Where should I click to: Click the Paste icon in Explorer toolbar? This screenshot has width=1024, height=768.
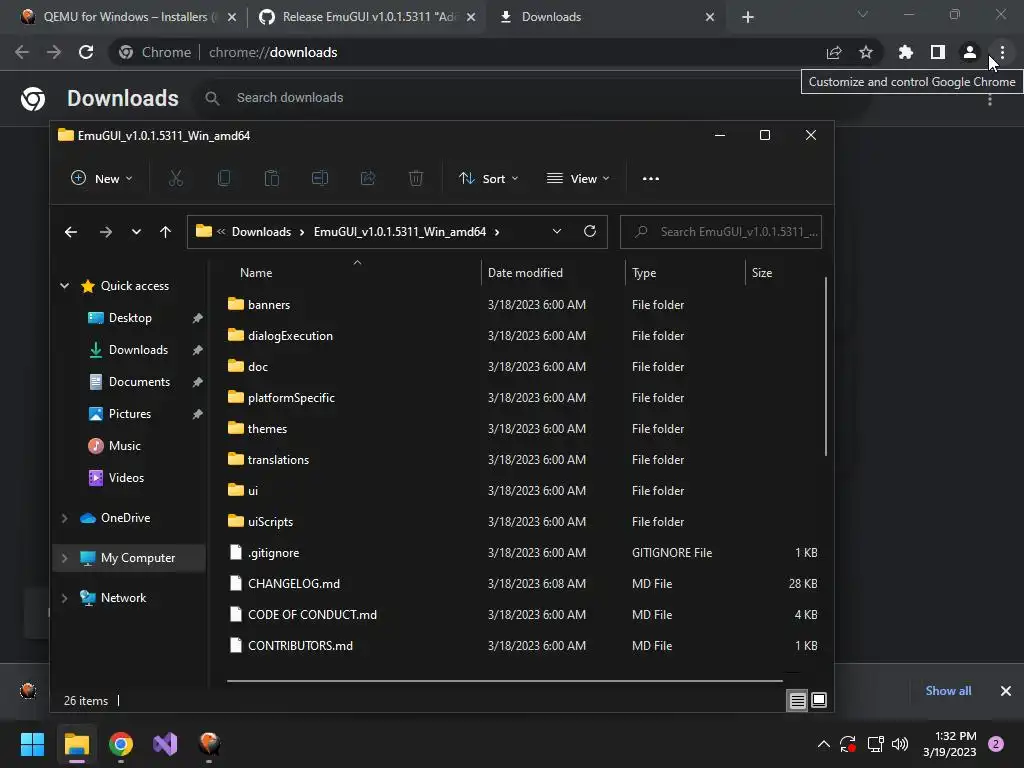(272, 178)
